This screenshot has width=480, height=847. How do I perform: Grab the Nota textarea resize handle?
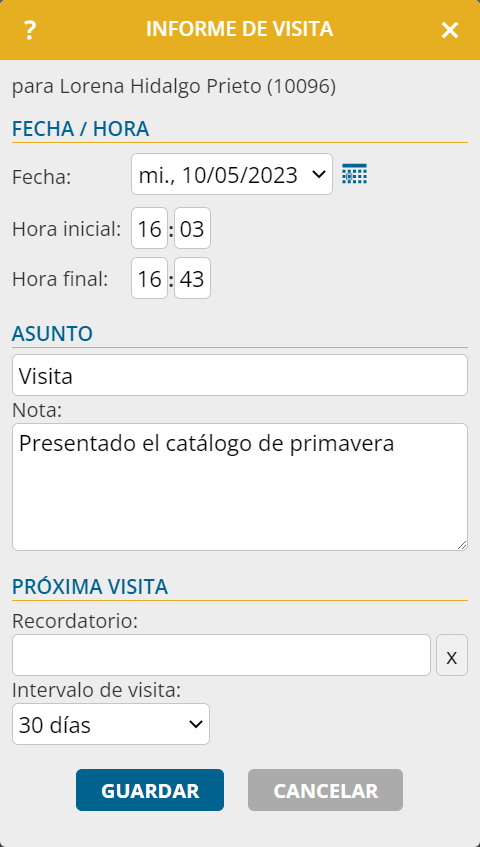tap(462, 544)
